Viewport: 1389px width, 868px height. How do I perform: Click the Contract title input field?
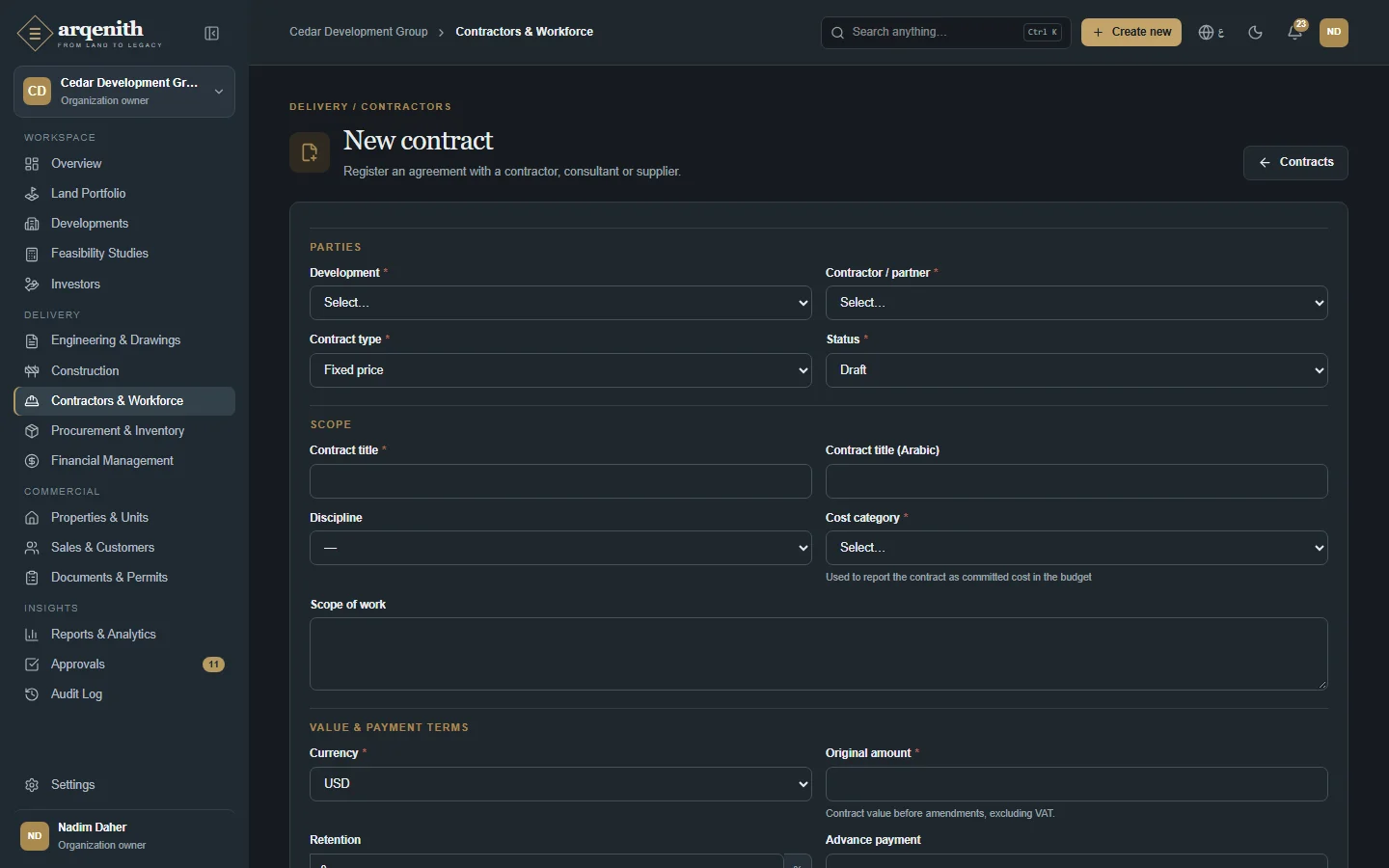coord(560,481)
